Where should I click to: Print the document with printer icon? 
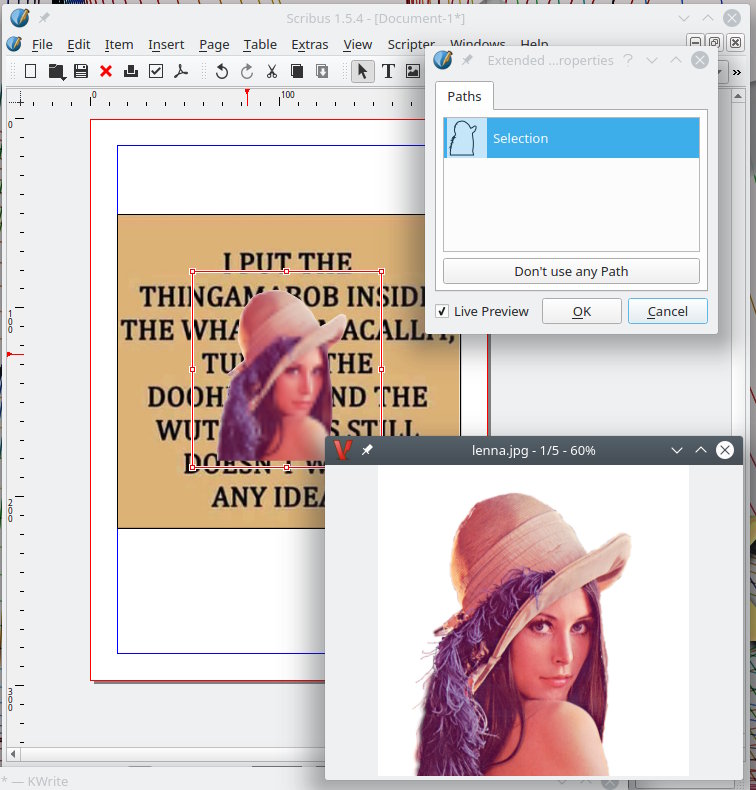tap(131, 71)
